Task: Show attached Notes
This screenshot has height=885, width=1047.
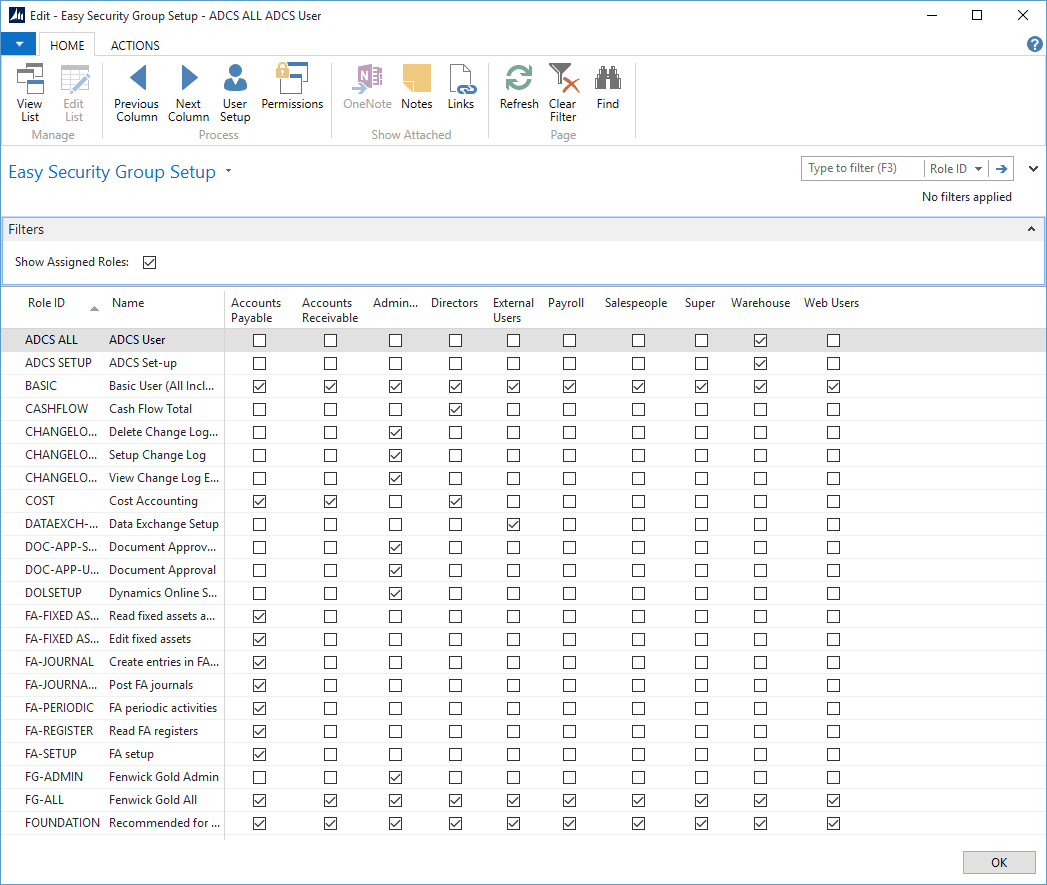Action: (417, 87)
